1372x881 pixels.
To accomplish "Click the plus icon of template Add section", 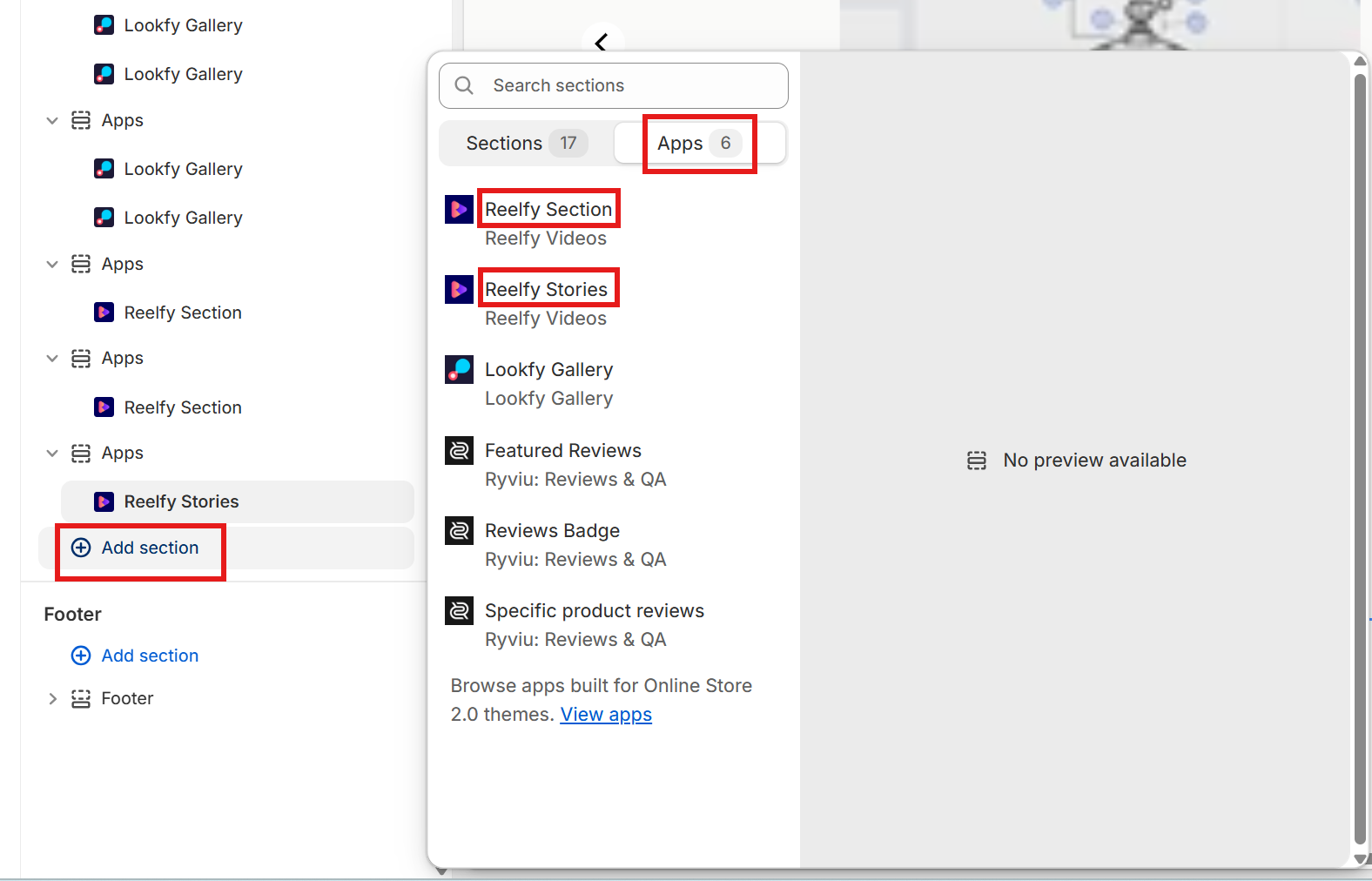I will (x=81, y=548).
